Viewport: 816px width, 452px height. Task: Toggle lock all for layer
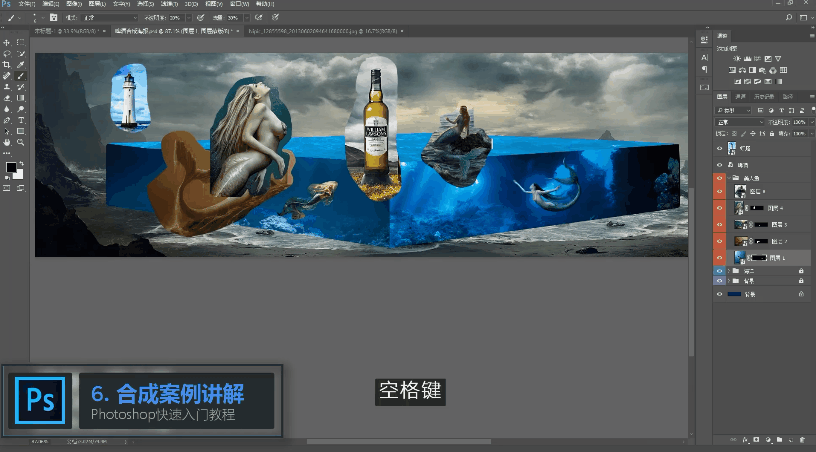(772, 134)
